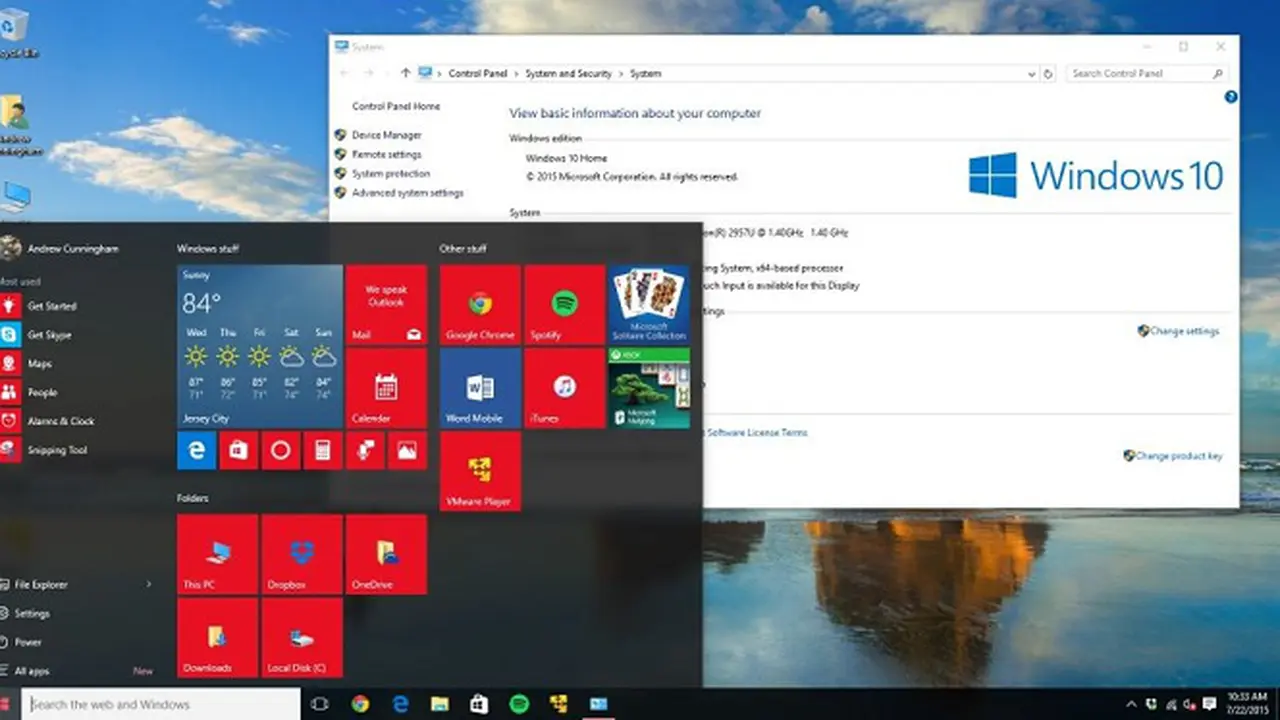The width and height of the screenshot is (1280, 720).
Task: Click the Task View taskbar button
Action: [x=320, y=704]
